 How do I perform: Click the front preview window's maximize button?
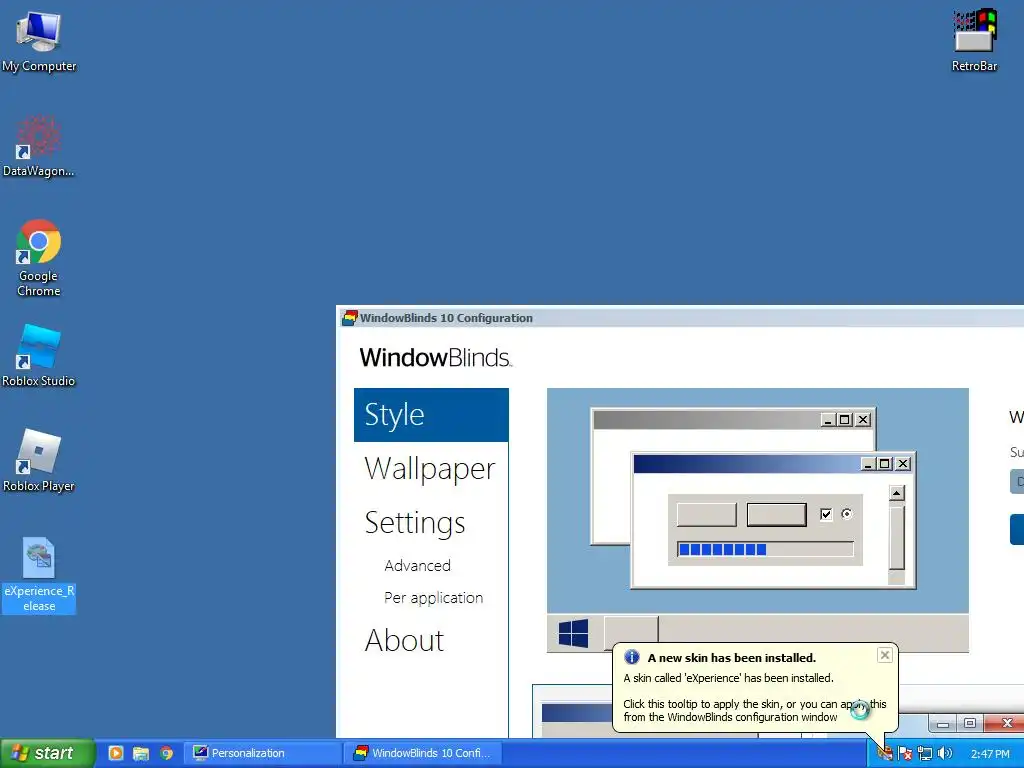pyautogui.click(x=885, y=464)
